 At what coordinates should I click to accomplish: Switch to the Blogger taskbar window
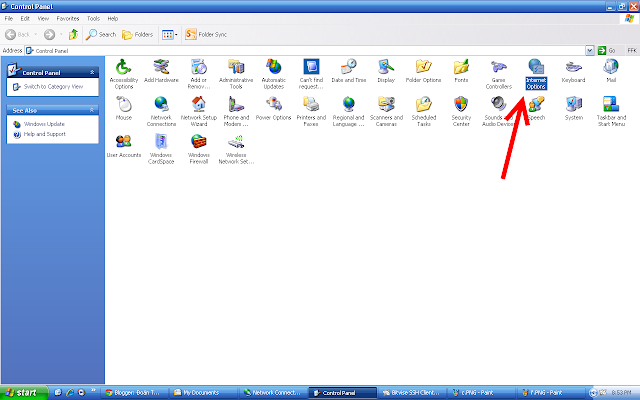[133, 393]
